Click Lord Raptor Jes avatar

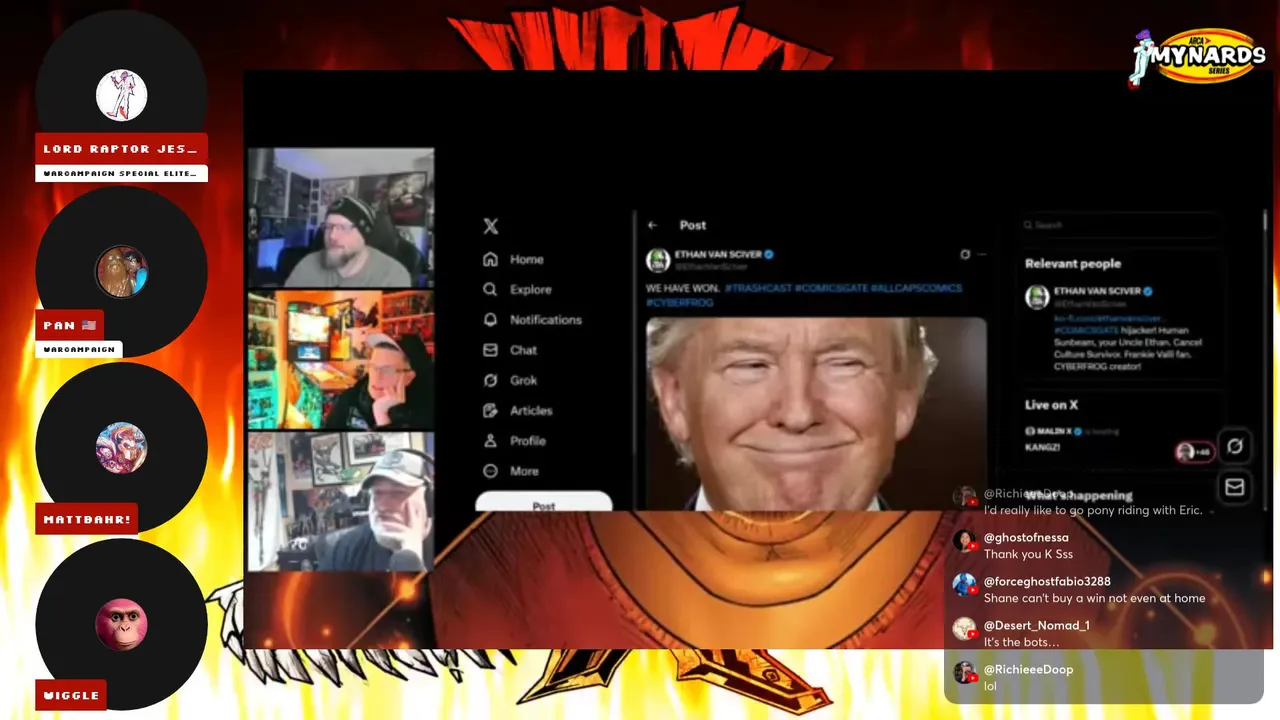pos(121,96)
